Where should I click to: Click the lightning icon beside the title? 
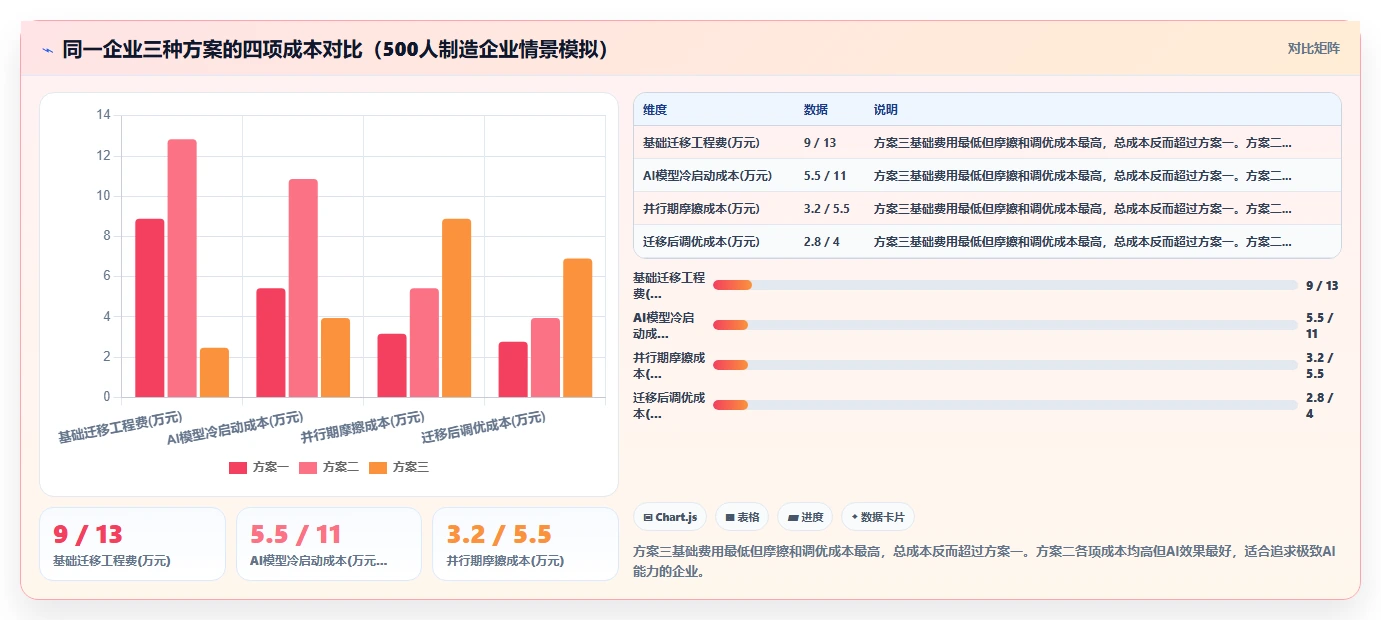click(x=47, y=49)
